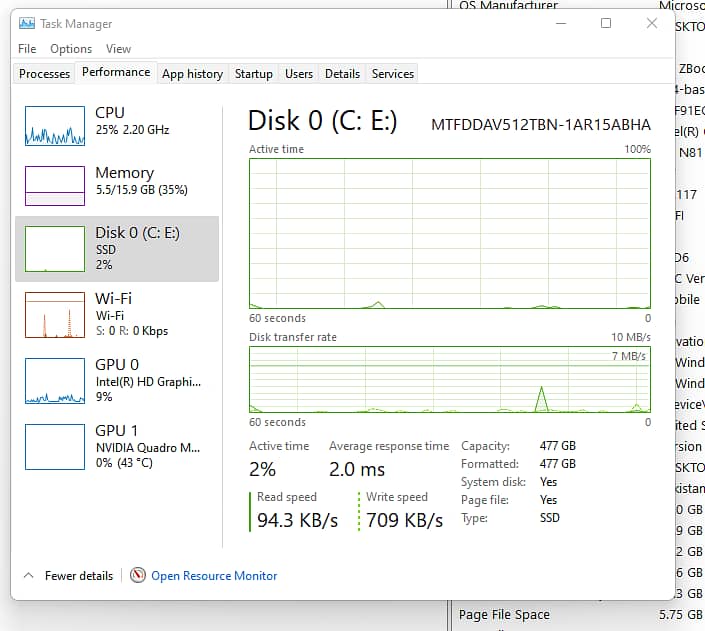Click the Resource Monitor icon
This screenshot has height=631, width=705.
tap(138, 576)
